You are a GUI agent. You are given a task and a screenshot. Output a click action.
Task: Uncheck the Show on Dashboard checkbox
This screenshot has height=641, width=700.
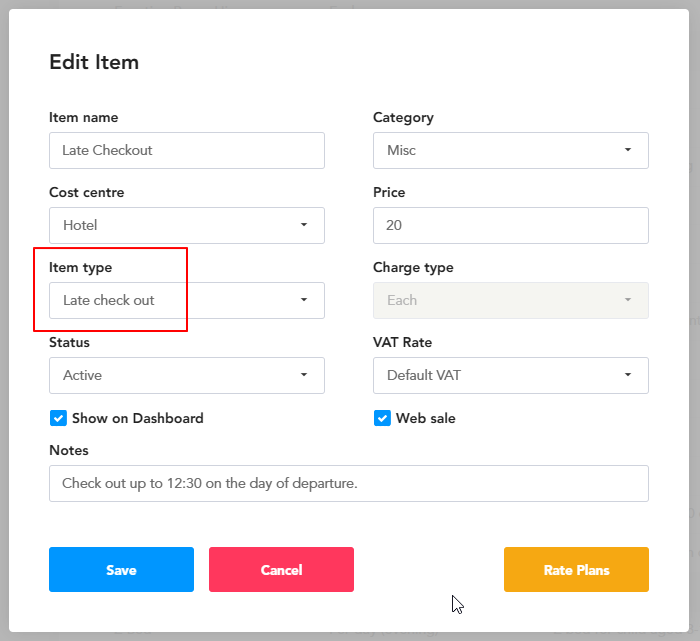click(x=58, y=418)
